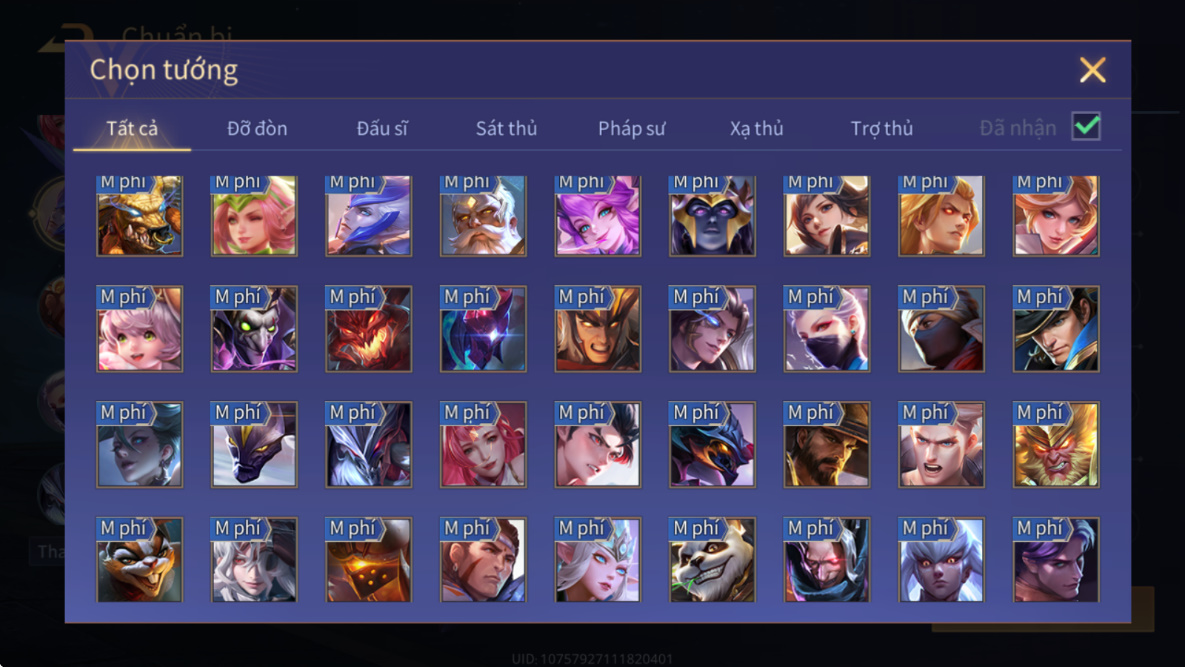Switch to the Đỡ đòn tab

(x=257, y=128)
